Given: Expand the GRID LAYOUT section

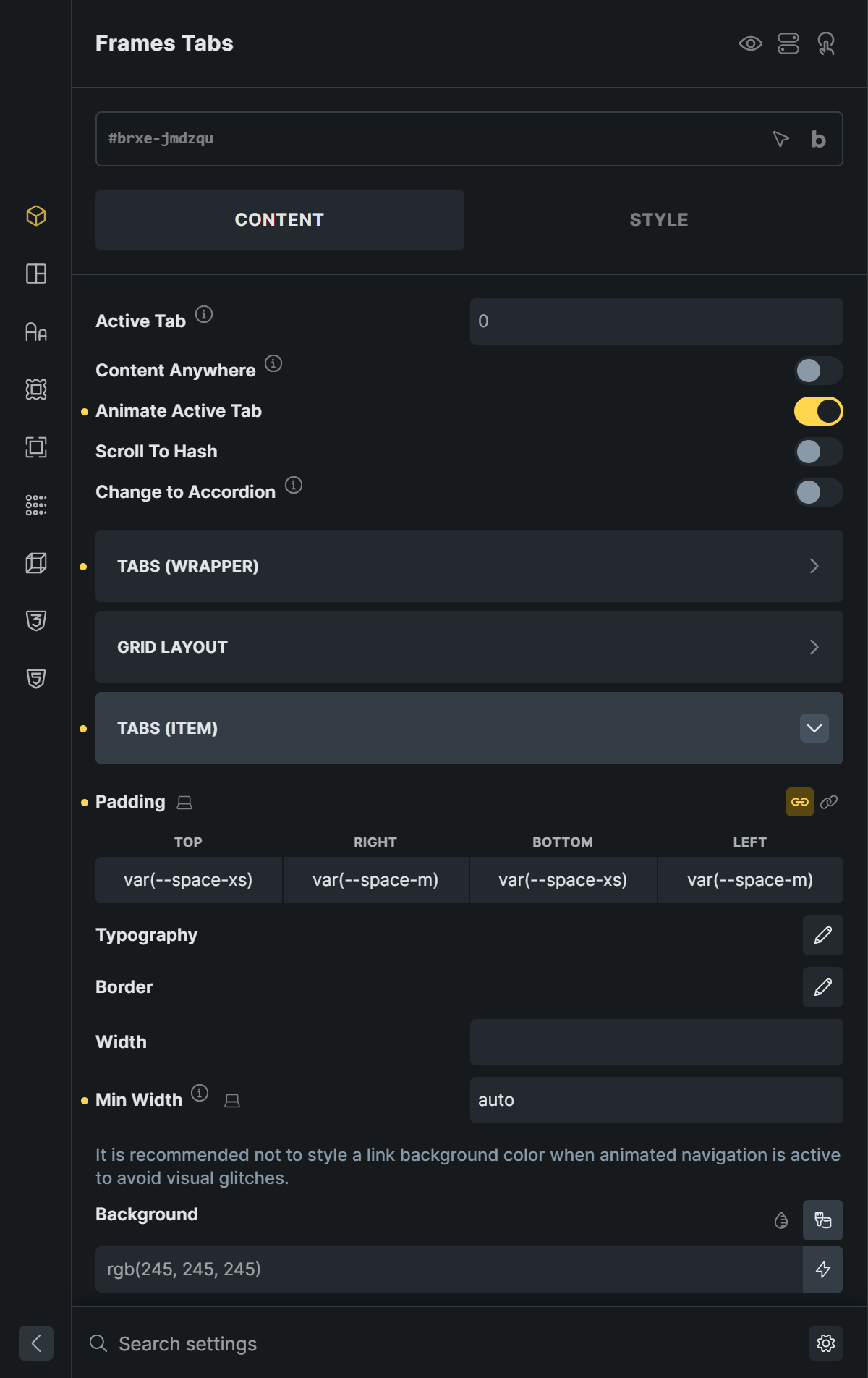Looking at the screenshot, I should (469, 647).
